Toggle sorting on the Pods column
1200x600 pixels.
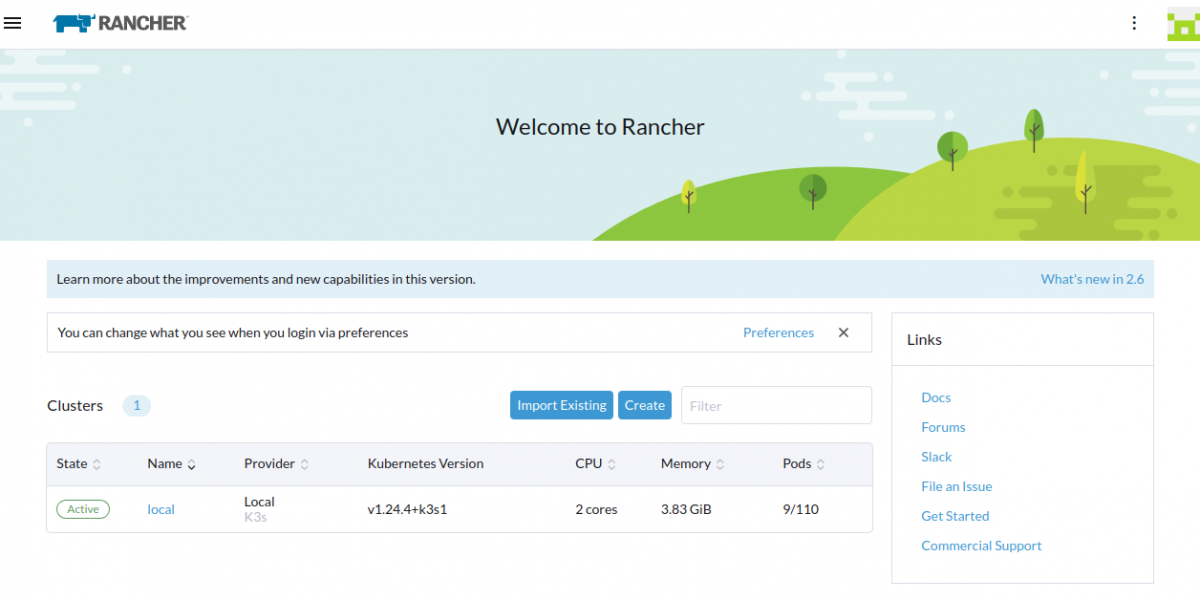coord(822,463)
